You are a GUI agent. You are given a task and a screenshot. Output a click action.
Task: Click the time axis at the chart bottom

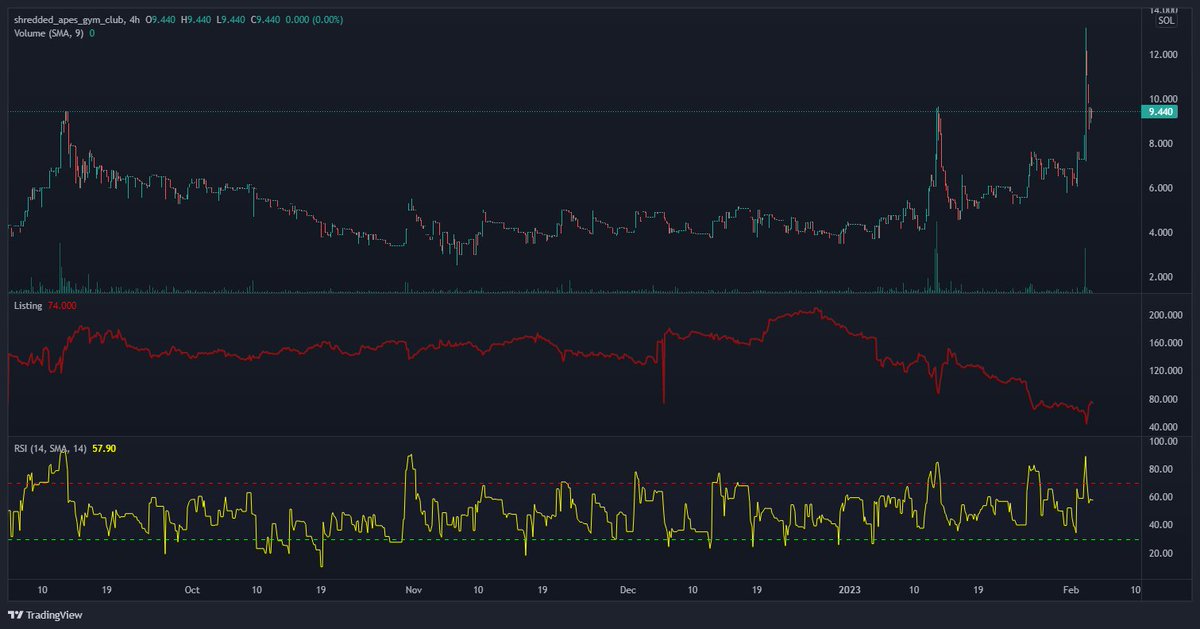(600, 590)
